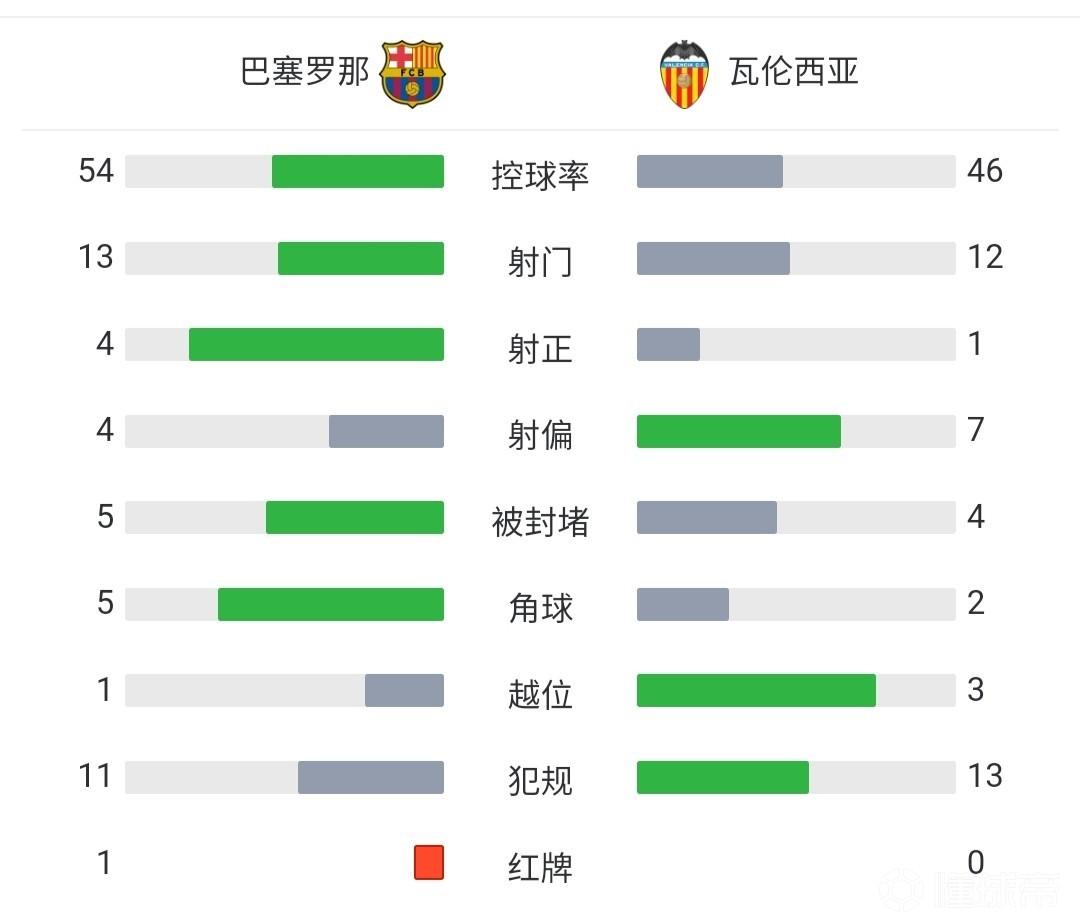Click Valencia's green offside bar
1080x922 pixels.
[756, 690]
